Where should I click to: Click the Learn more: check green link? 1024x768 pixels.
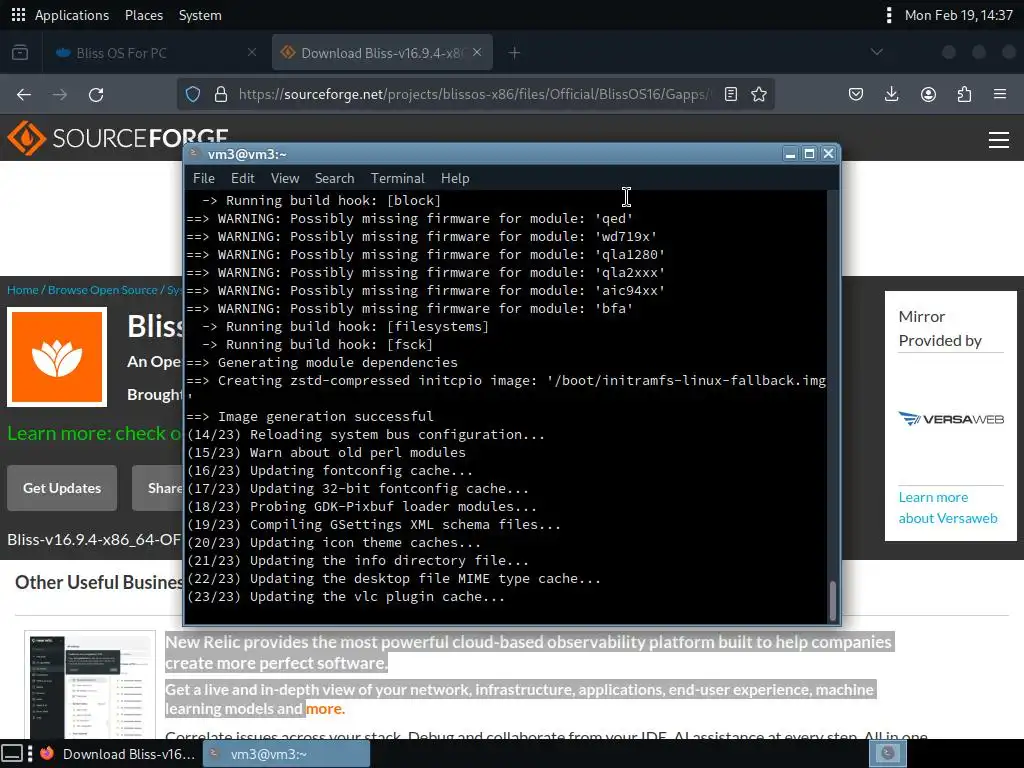95,434
